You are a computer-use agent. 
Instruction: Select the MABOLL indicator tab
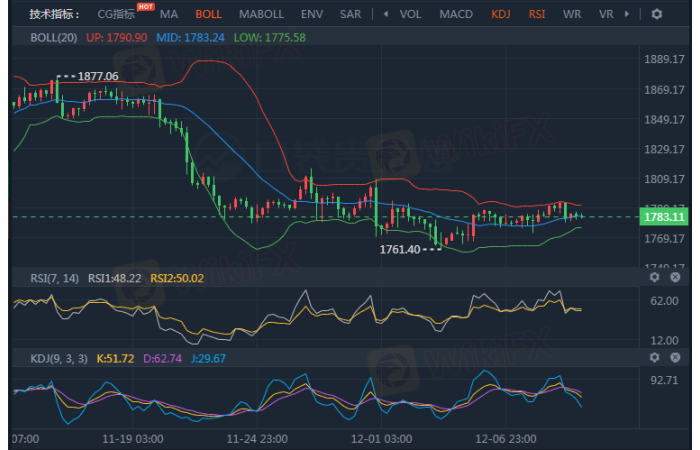pos(262,15)
